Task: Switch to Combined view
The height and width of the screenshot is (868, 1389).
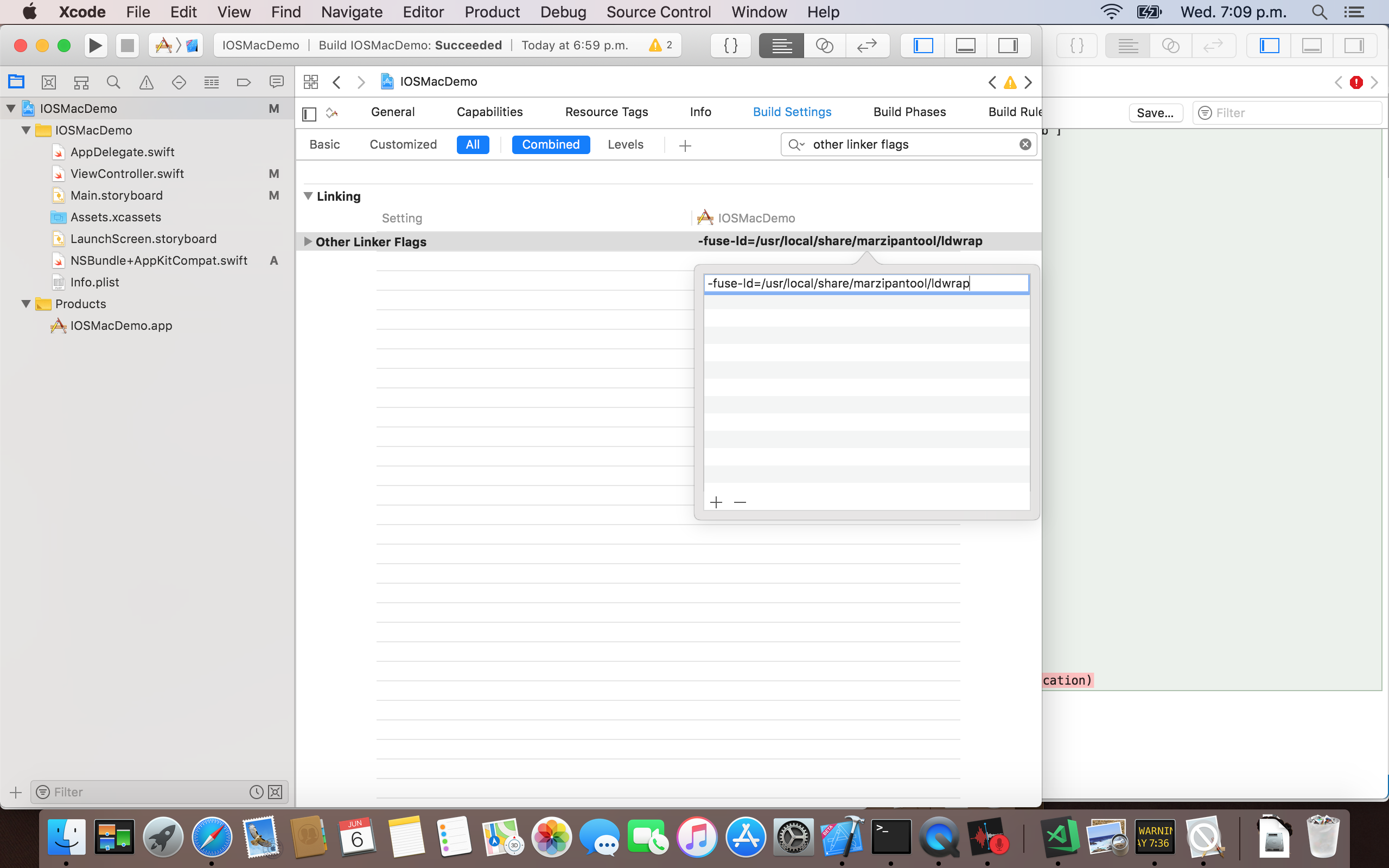Action: (550, 145)
